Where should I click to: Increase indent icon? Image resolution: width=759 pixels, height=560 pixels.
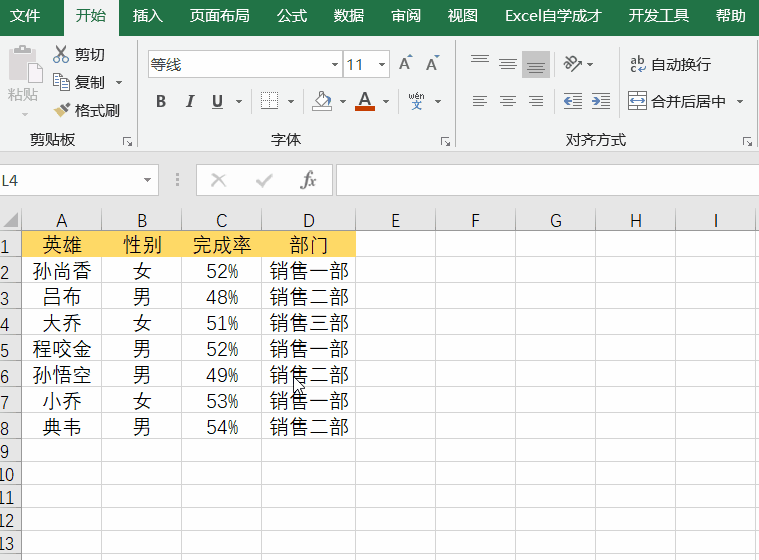[601, 101]
